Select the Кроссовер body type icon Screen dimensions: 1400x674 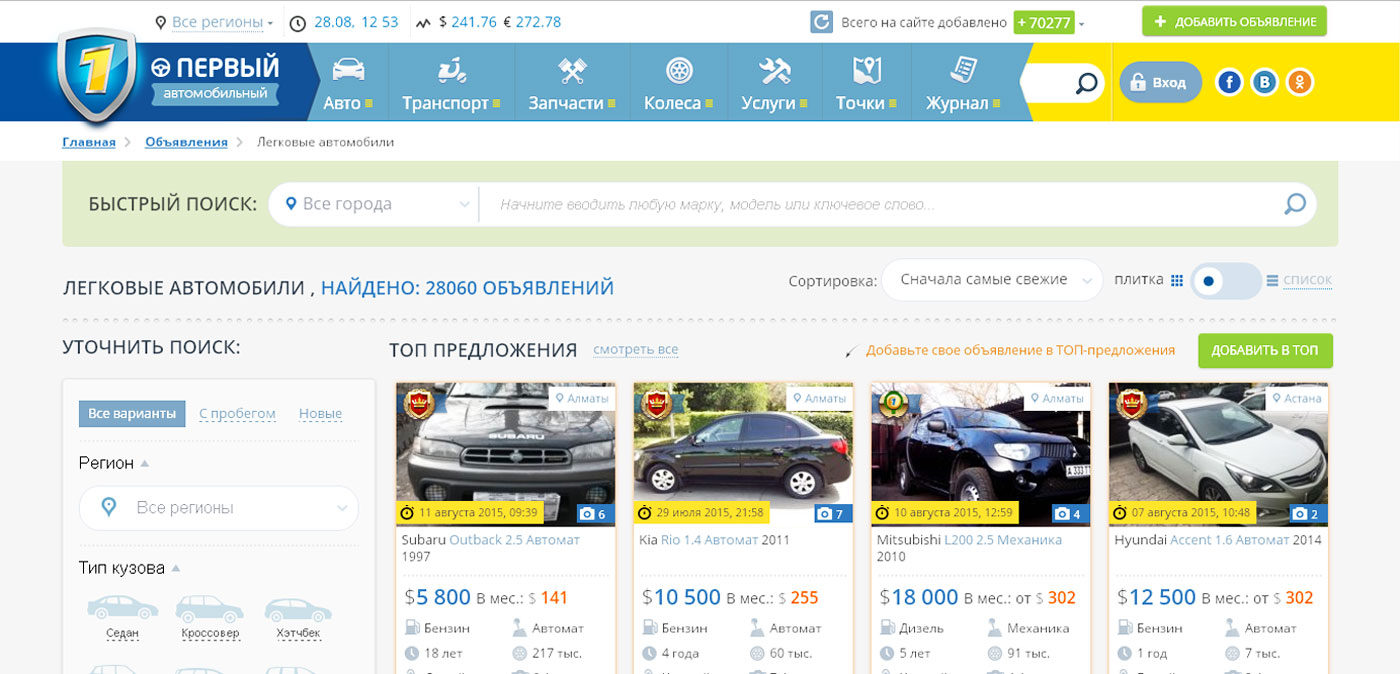[x=210, y=607]
